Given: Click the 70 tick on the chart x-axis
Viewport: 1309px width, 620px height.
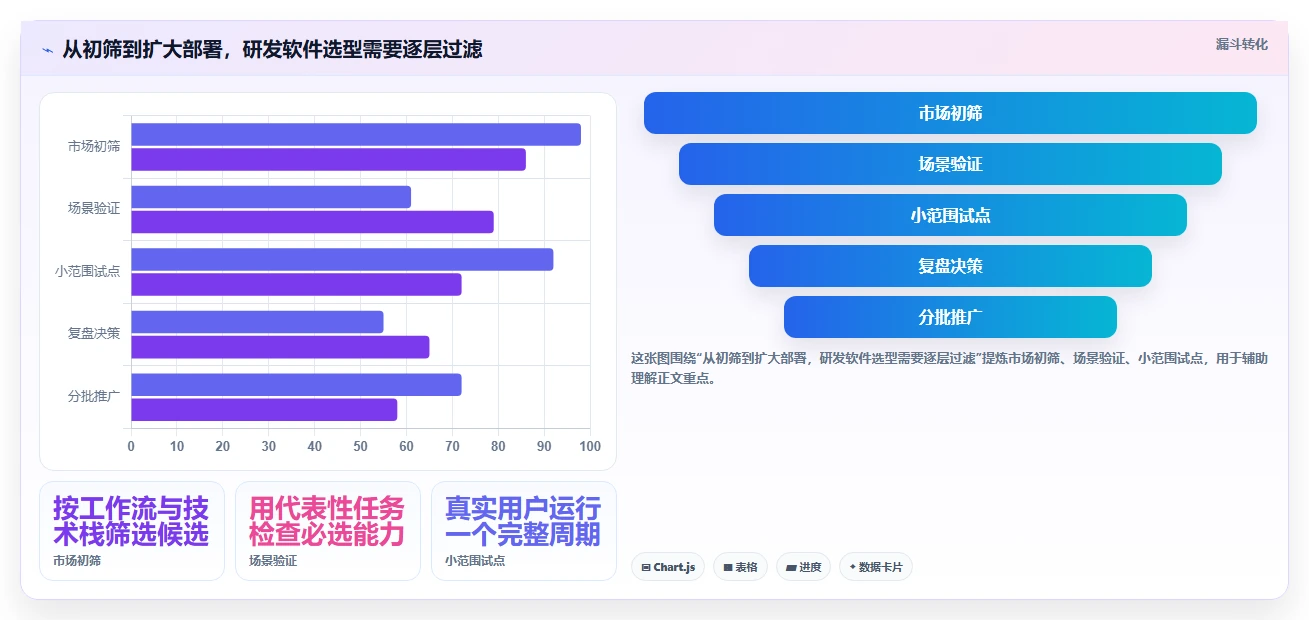Looking at the screenshot, I should pyautogui.click(x=452, y=446).
